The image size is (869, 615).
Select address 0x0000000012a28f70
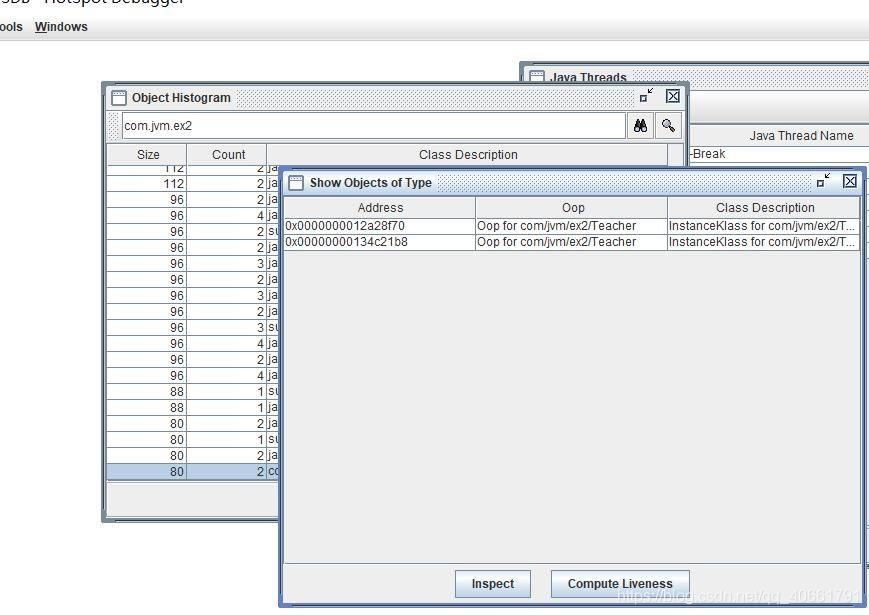click(380, 226)
